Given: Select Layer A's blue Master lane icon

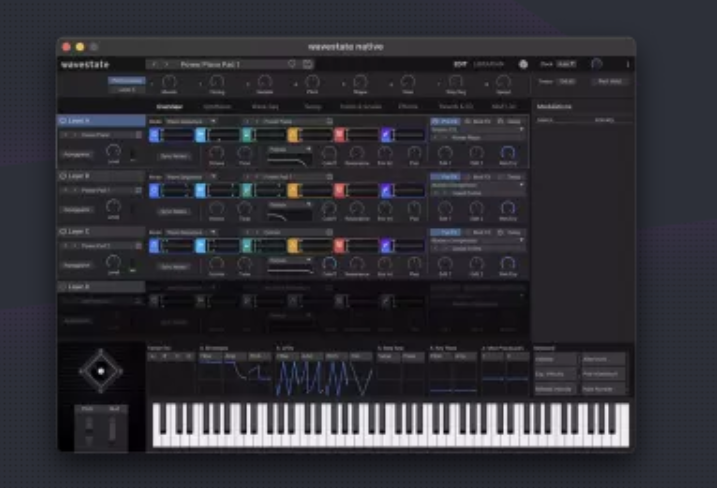Looking at the screenshot, I should point(154,135).
